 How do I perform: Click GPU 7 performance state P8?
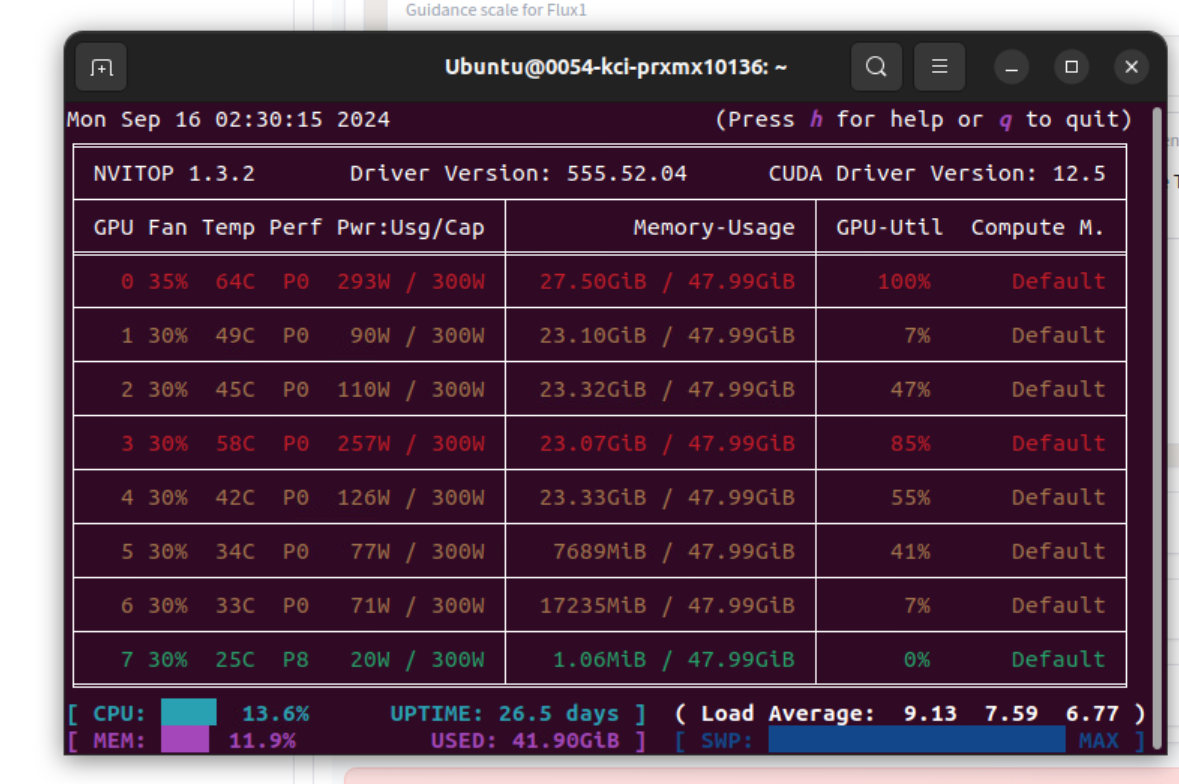click(x=296, y=660)
